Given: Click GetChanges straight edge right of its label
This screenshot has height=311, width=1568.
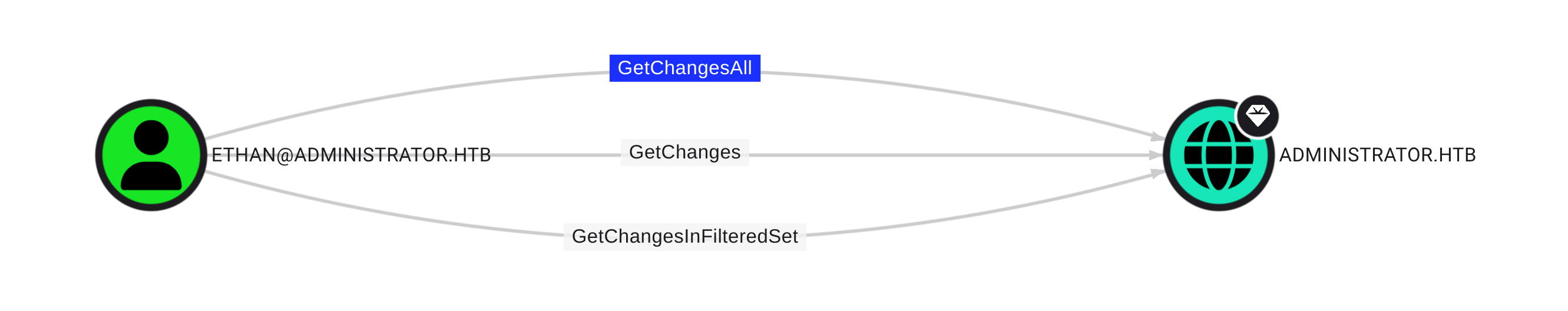Looking at the screenshot, I should (950, 155).
